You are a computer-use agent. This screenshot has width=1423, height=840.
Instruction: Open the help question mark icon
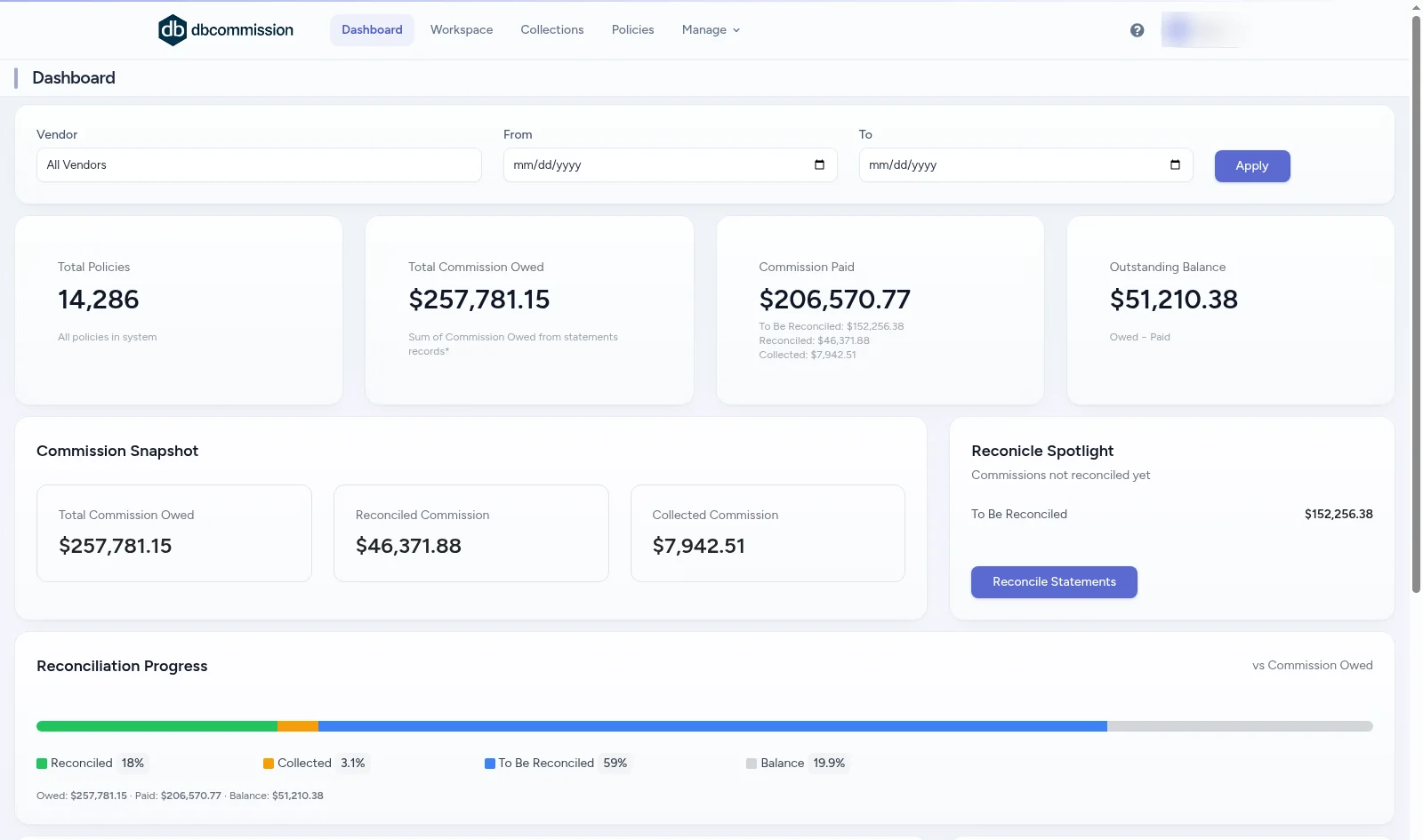[x=1137, y=30]
